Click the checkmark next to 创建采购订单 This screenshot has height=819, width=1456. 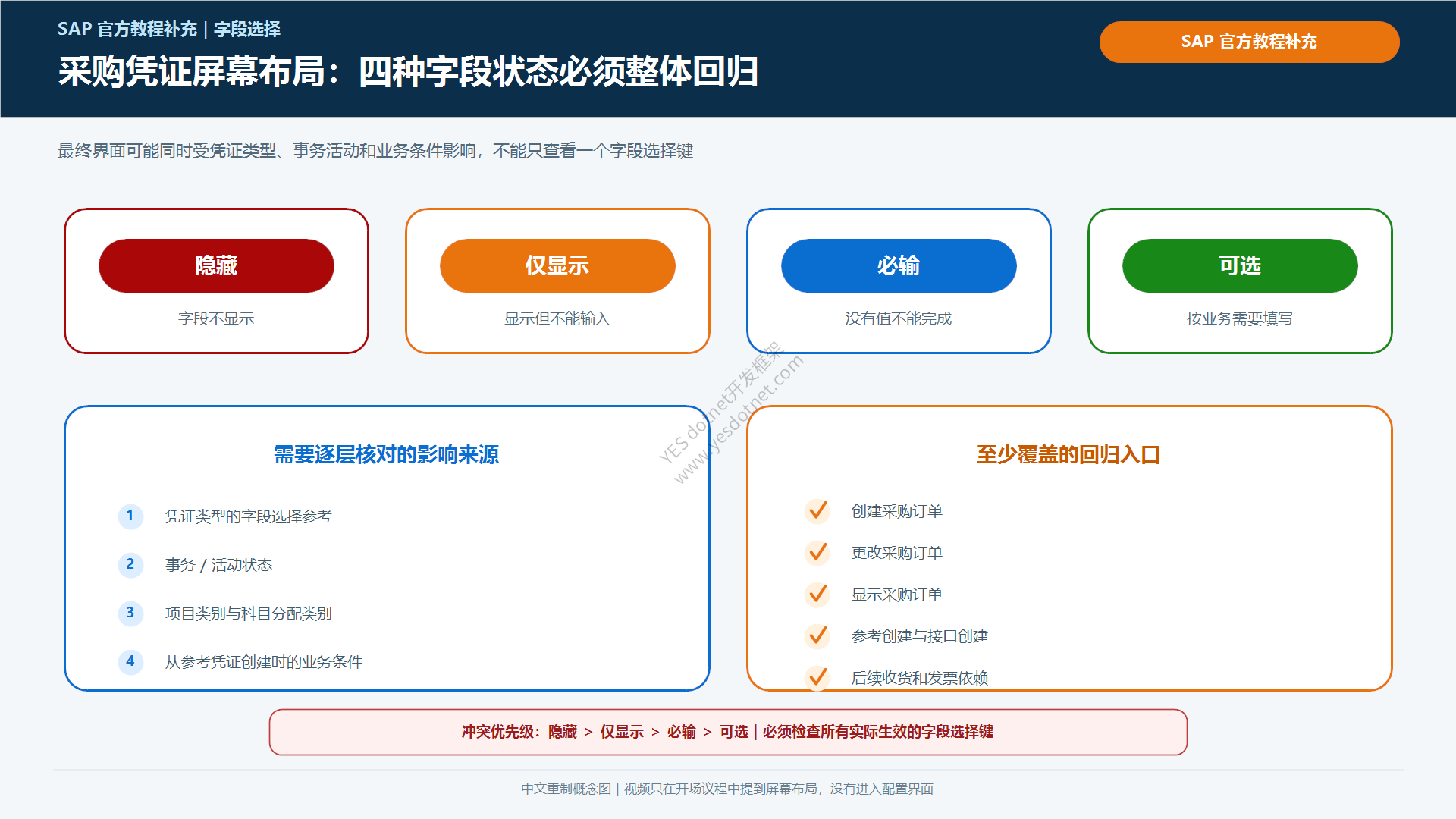pos(817,511)
